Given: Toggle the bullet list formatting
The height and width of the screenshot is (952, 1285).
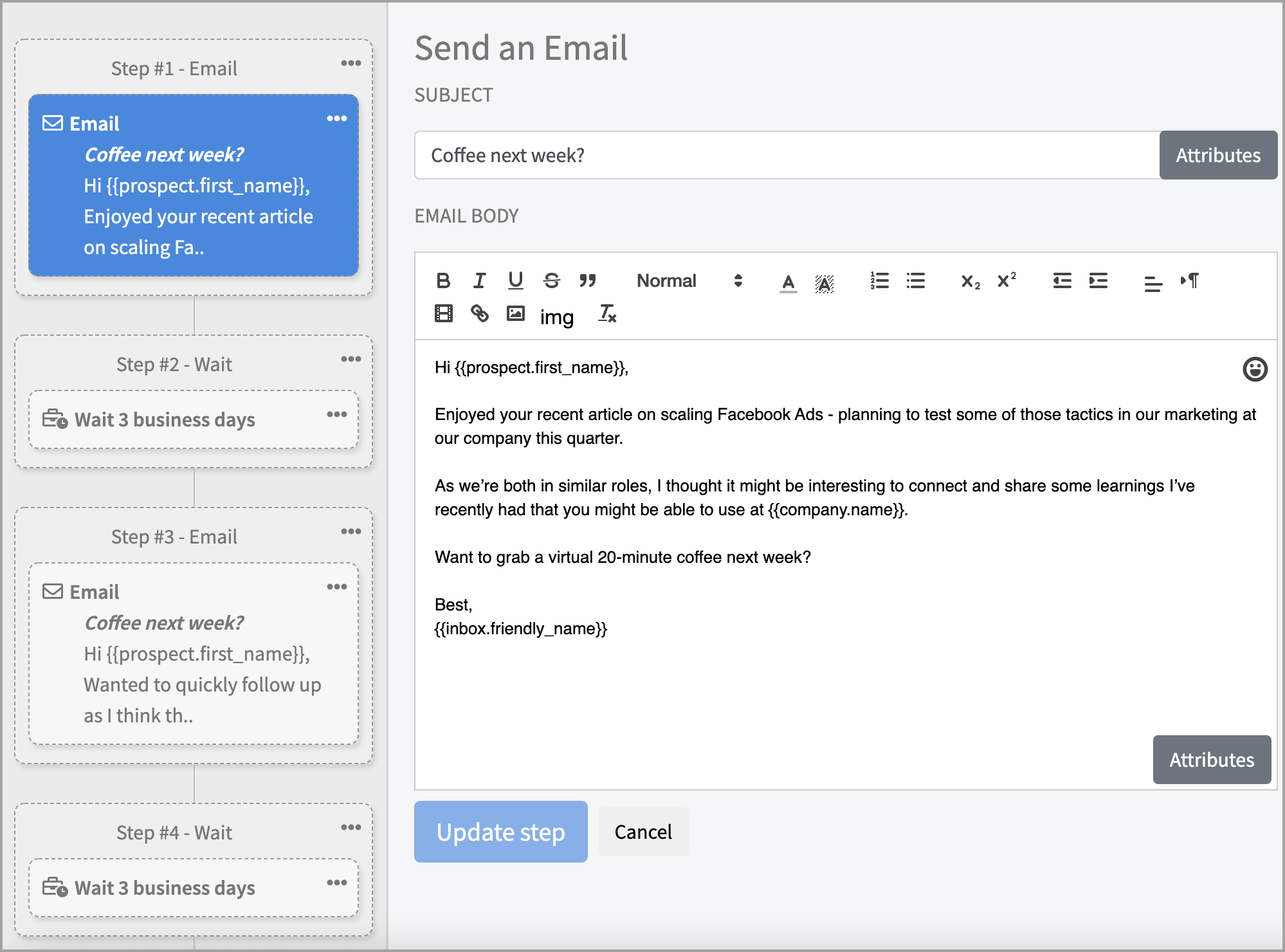Looking at the screenshot, I should coord(915,281).
